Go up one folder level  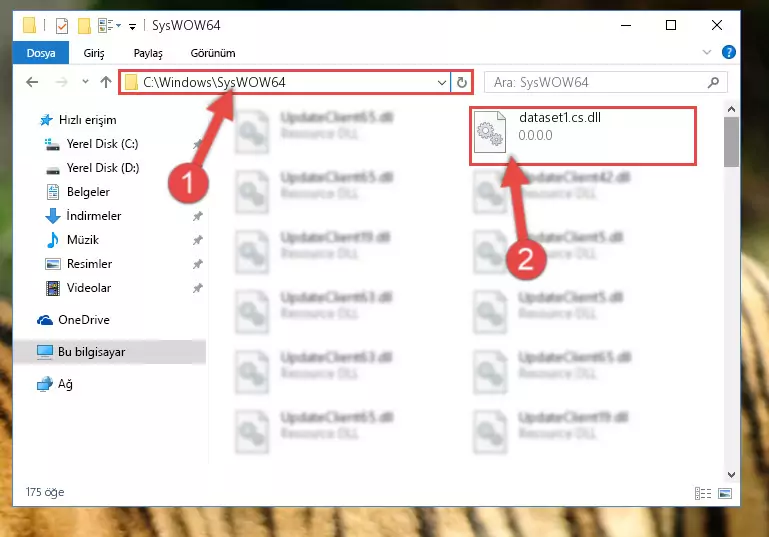[106, 82]
